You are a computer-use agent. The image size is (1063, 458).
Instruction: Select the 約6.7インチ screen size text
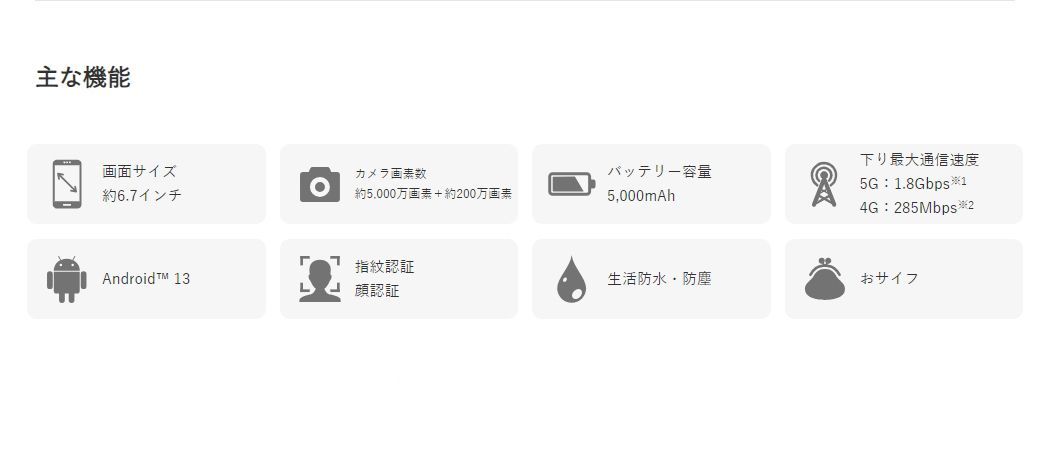(x=142, y=196)
